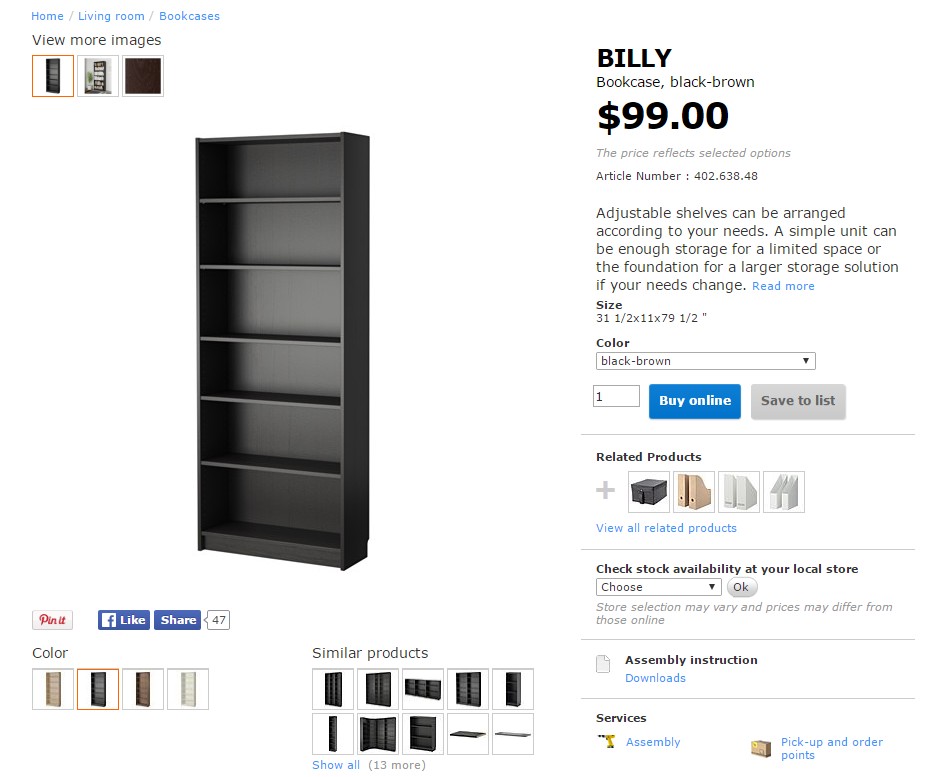View the dark wood texture thumbnail
Screen dimensions: 948x777
click(x=143, y=76)
